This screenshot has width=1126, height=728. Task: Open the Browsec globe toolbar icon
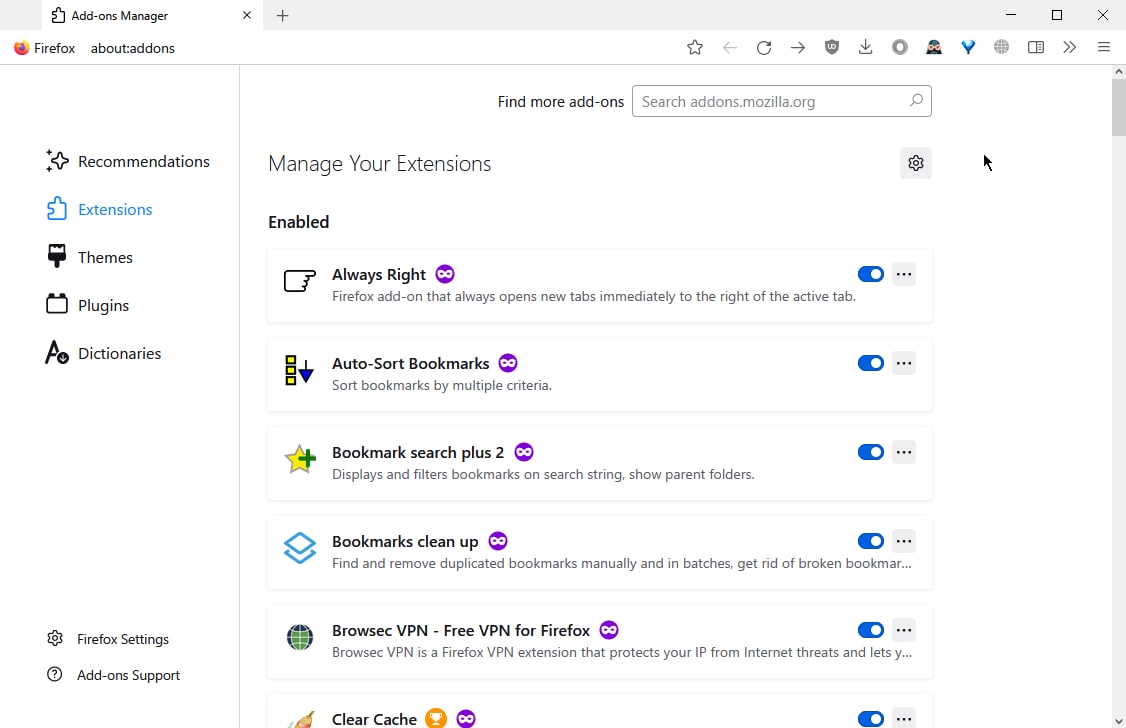point(1002,47)
